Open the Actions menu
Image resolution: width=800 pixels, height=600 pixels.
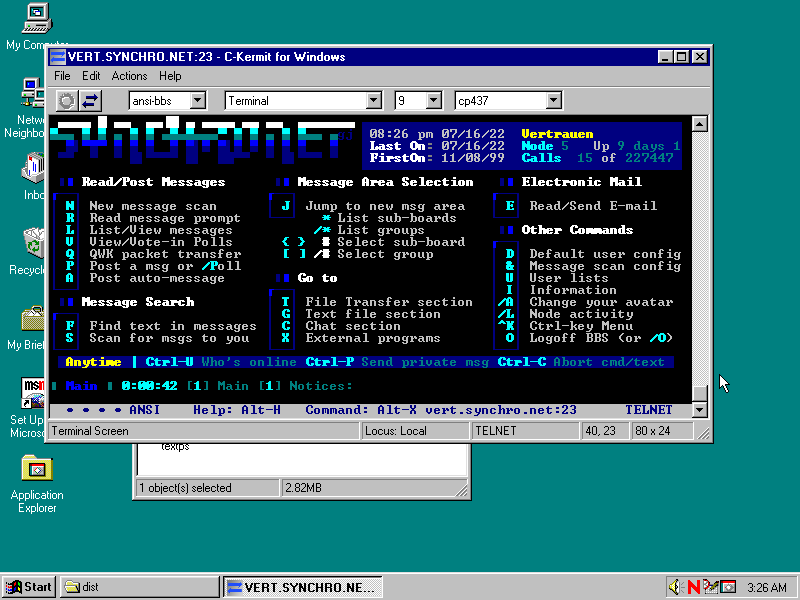click(x=130, y=76)
